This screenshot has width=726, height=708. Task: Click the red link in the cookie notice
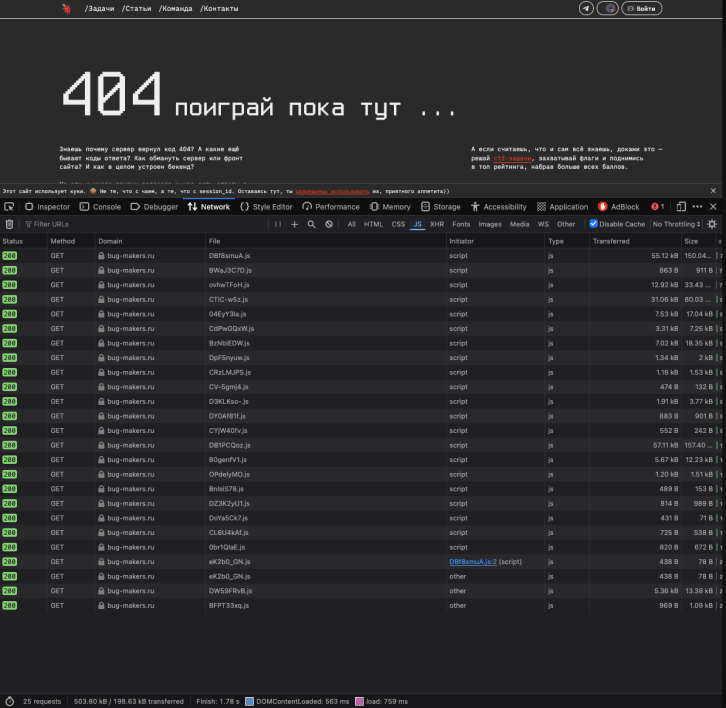pyautogui.click(x=332, y=191)
